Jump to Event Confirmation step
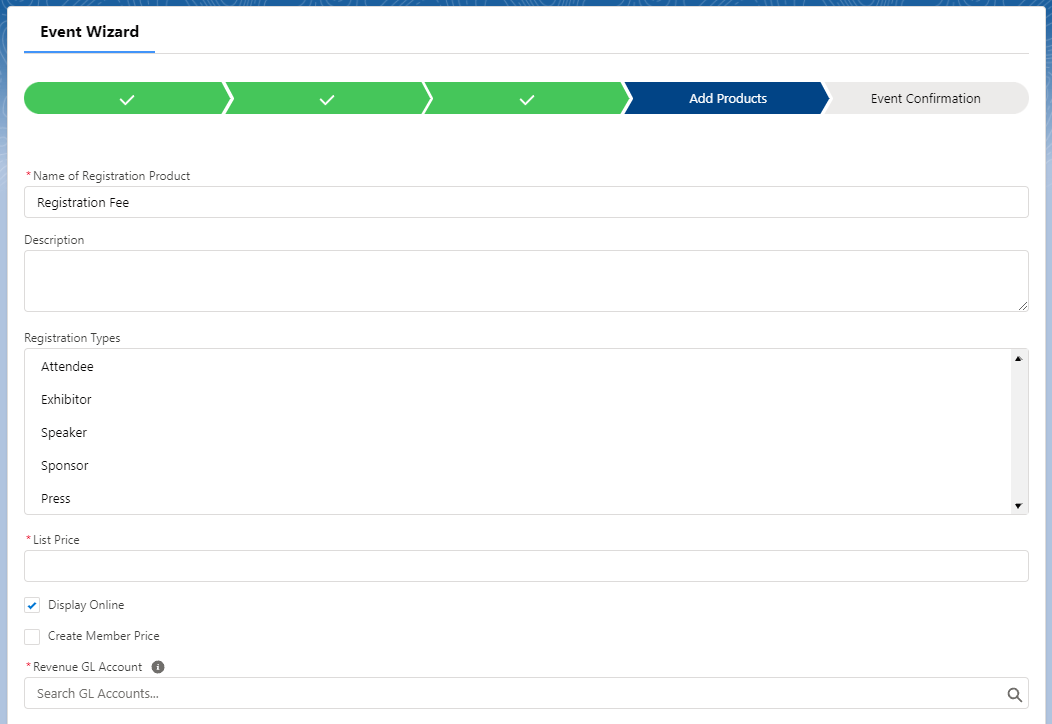Screen dimensions: 1052x724 pyautogui.click(x=925, y=99)
